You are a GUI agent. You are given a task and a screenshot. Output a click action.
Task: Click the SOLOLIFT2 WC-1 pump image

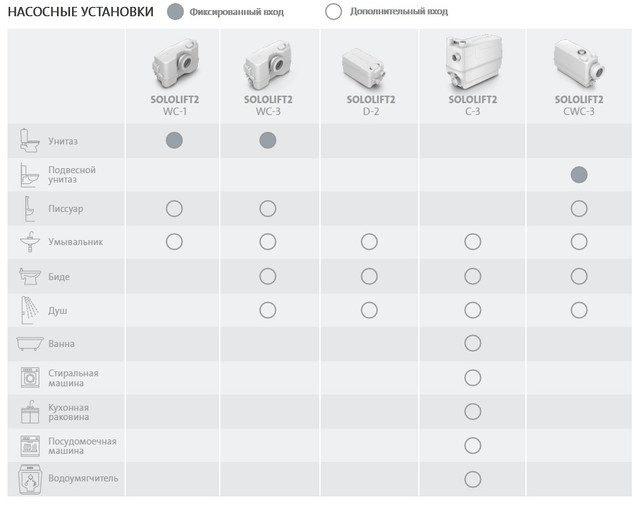pos(175,63)
